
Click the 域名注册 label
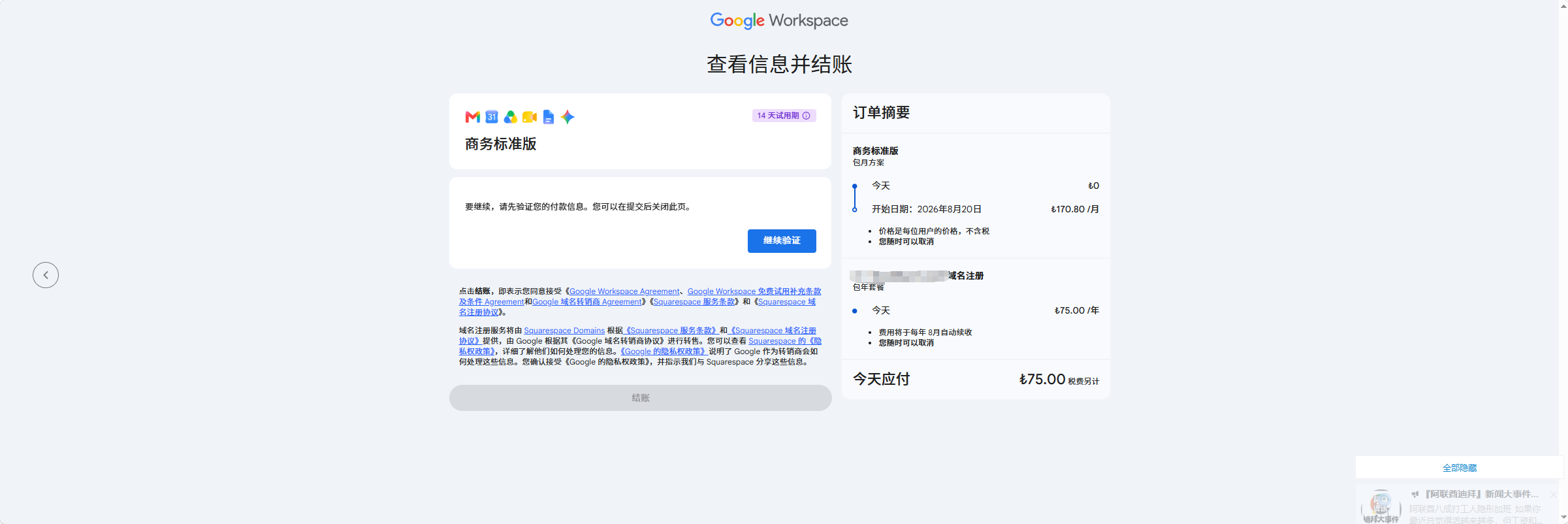pos(966,276)
